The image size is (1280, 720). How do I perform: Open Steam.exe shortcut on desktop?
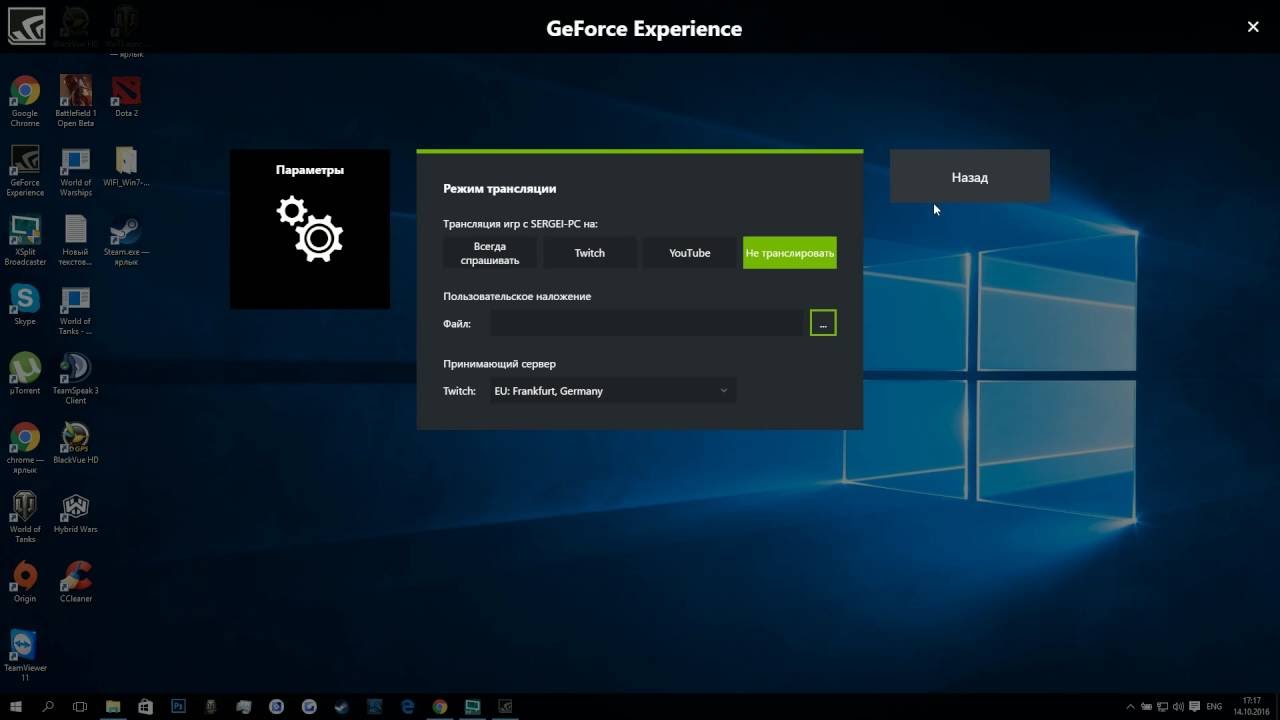(x=126, y=240)
